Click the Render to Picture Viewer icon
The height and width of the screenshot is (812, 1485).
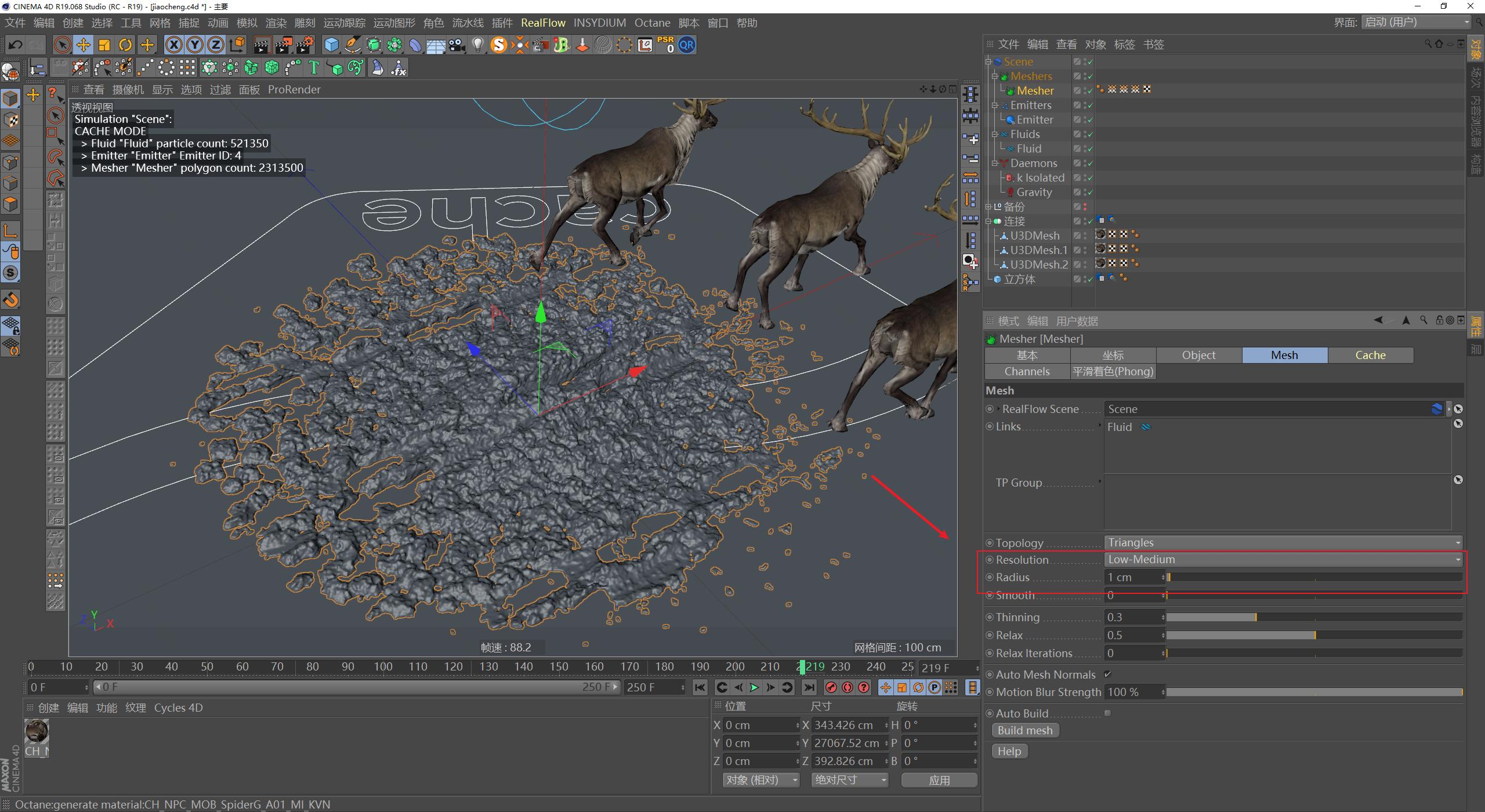(284, 45)
